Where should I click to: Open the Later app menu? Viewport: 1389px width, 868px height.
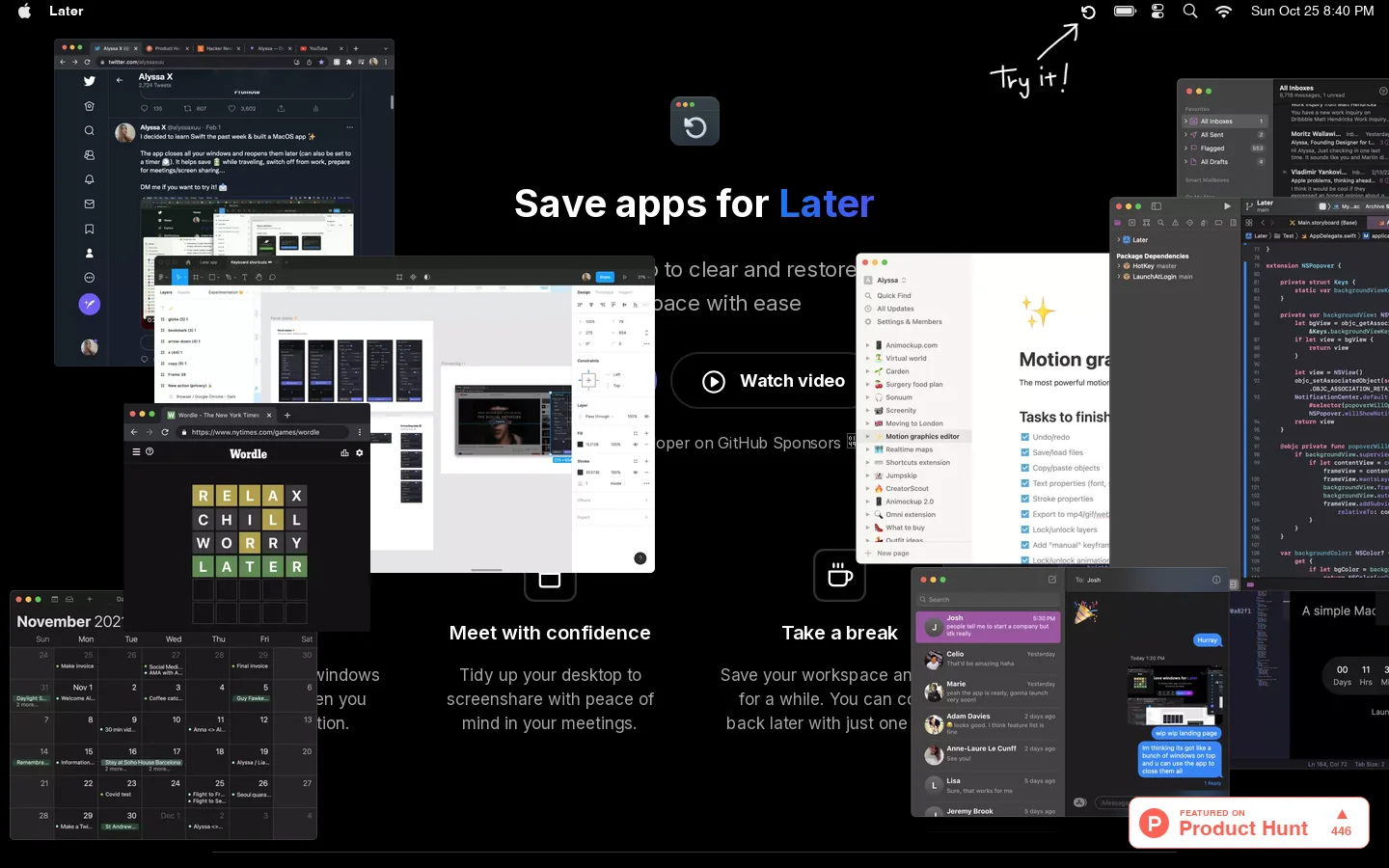[67, 11]
